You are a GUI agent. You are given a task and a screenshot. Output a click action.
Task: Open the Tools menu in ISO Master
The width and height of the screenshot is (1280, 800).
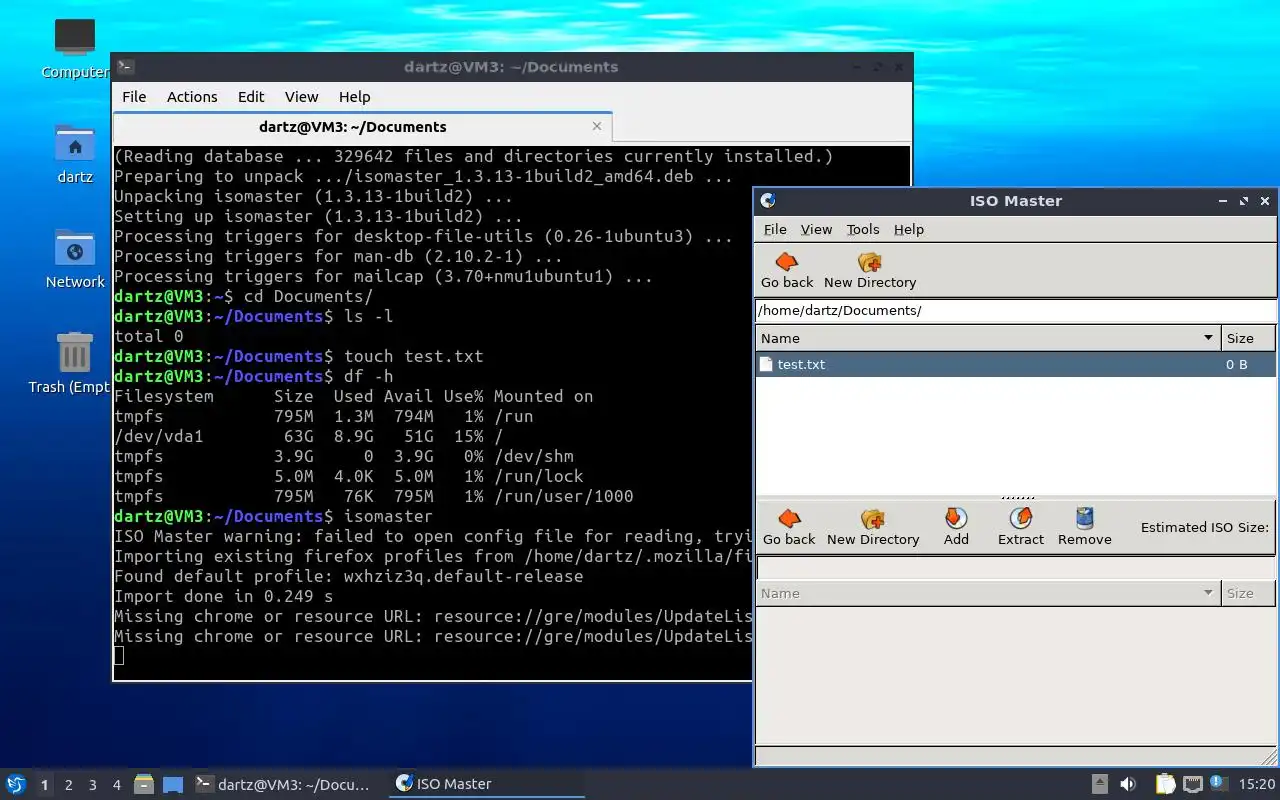[x=863, y=229]
